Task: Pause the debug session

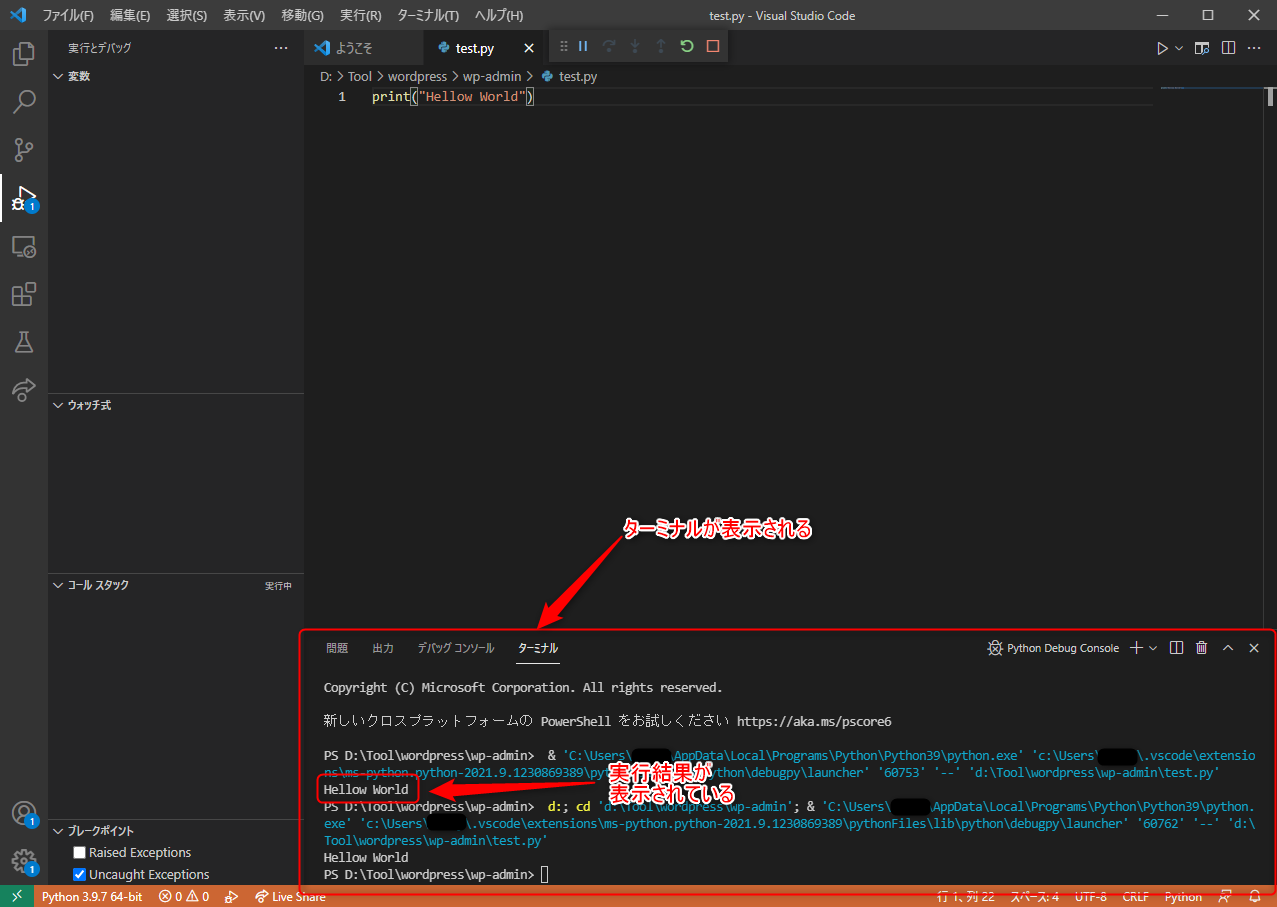Action: [x=583, y=46]
